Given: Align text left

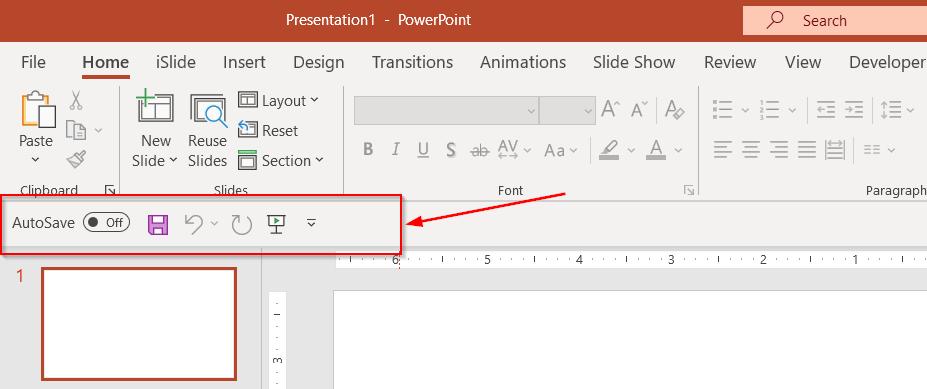Looking at the screenshot, I should coord(722,150).
